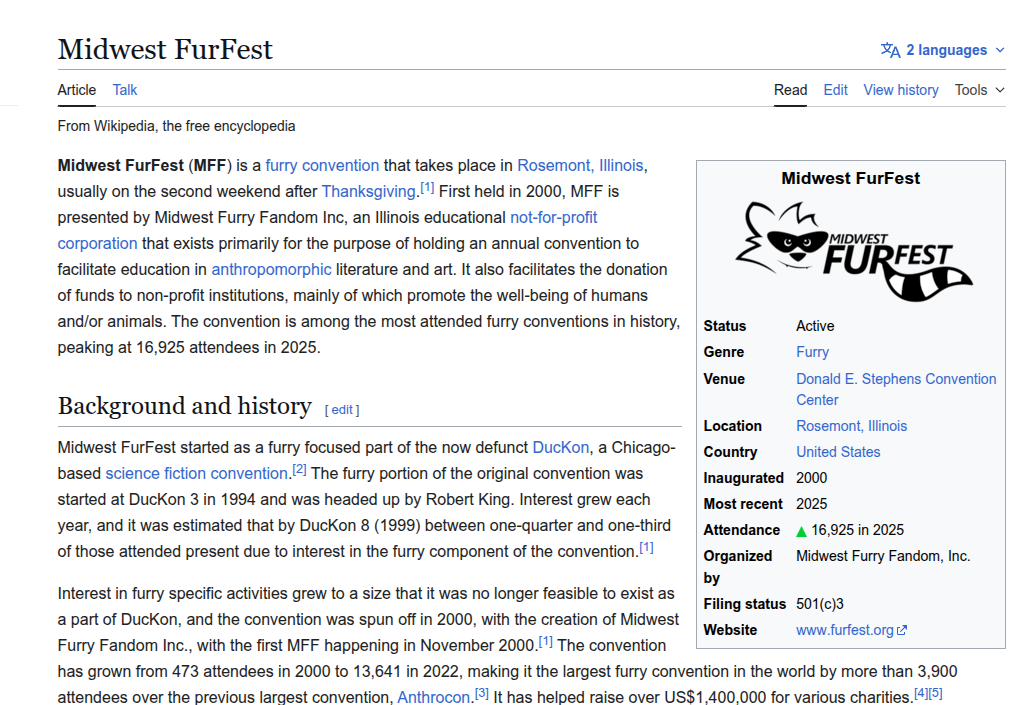Click the Edit tab at top
The image size is (1017, 705).
click(x=835, y=90)
